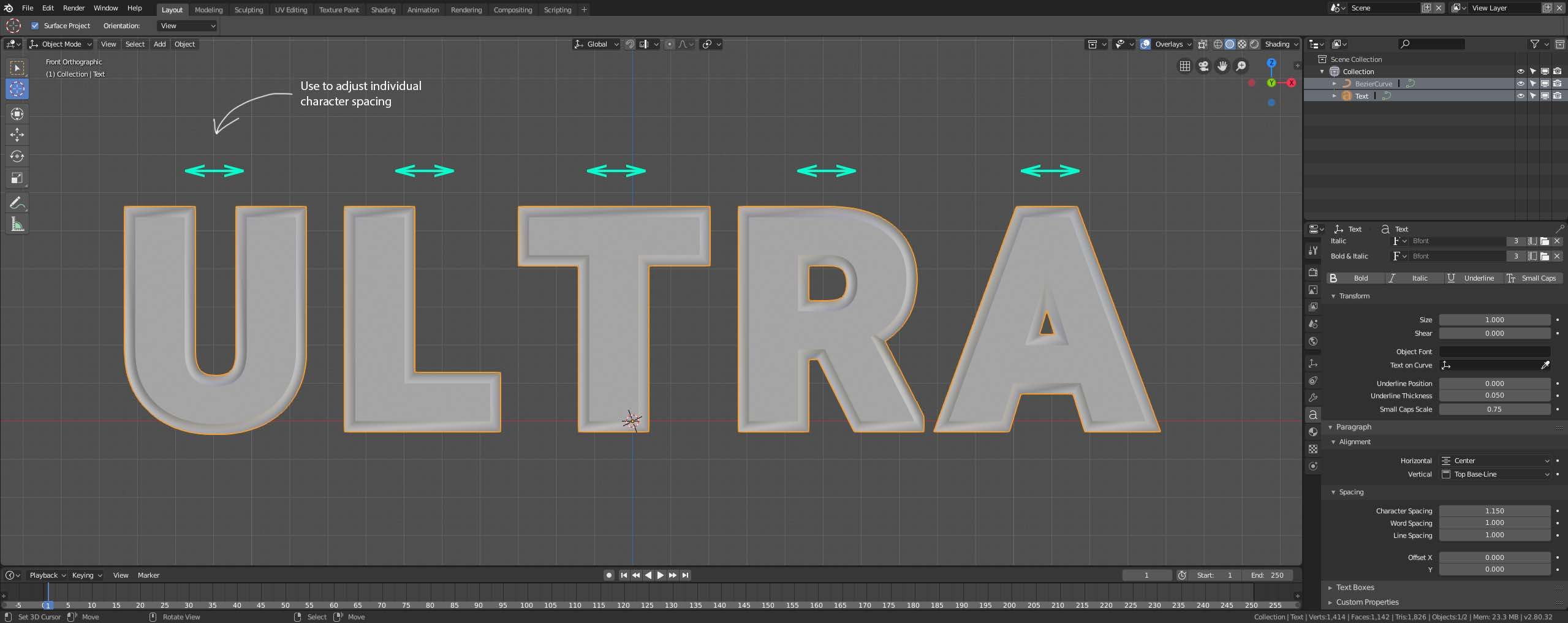The width and height of the screenshot is (1568, 623).
Task: Open Vertical alignment Top Base-Line dropdown
Action: pos(1495,474)
